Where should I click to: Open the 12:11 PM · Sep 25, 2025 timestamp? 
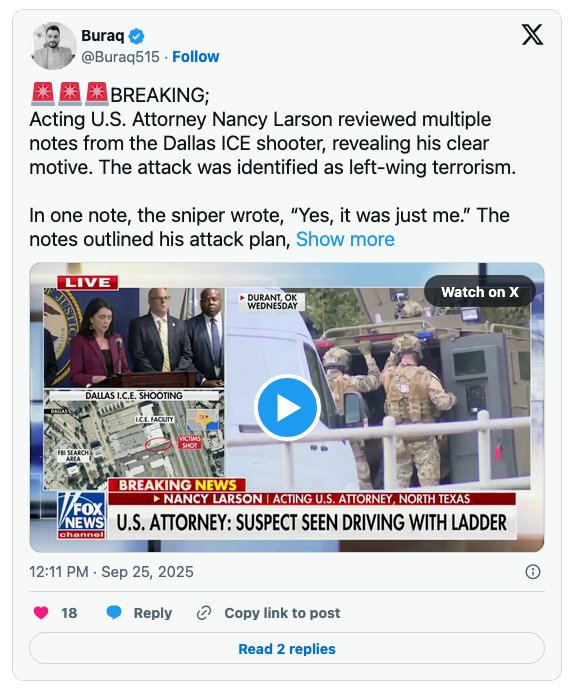click(x=111, y=571)
